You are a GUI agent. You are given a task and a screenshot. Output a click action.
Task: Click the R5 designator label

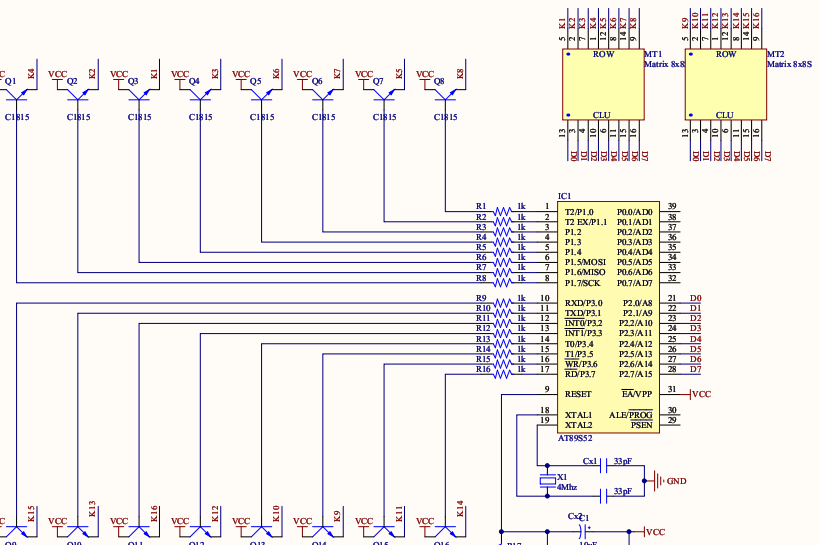(x=481, y=247)
